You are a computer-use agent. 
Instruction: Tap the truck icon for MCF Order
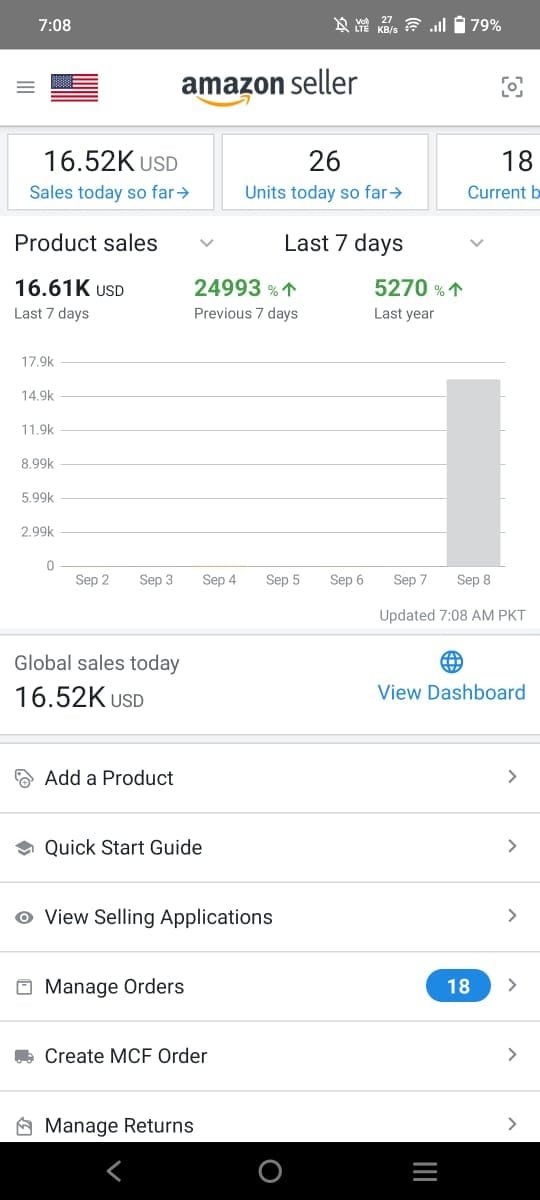tap(25, 1056)
